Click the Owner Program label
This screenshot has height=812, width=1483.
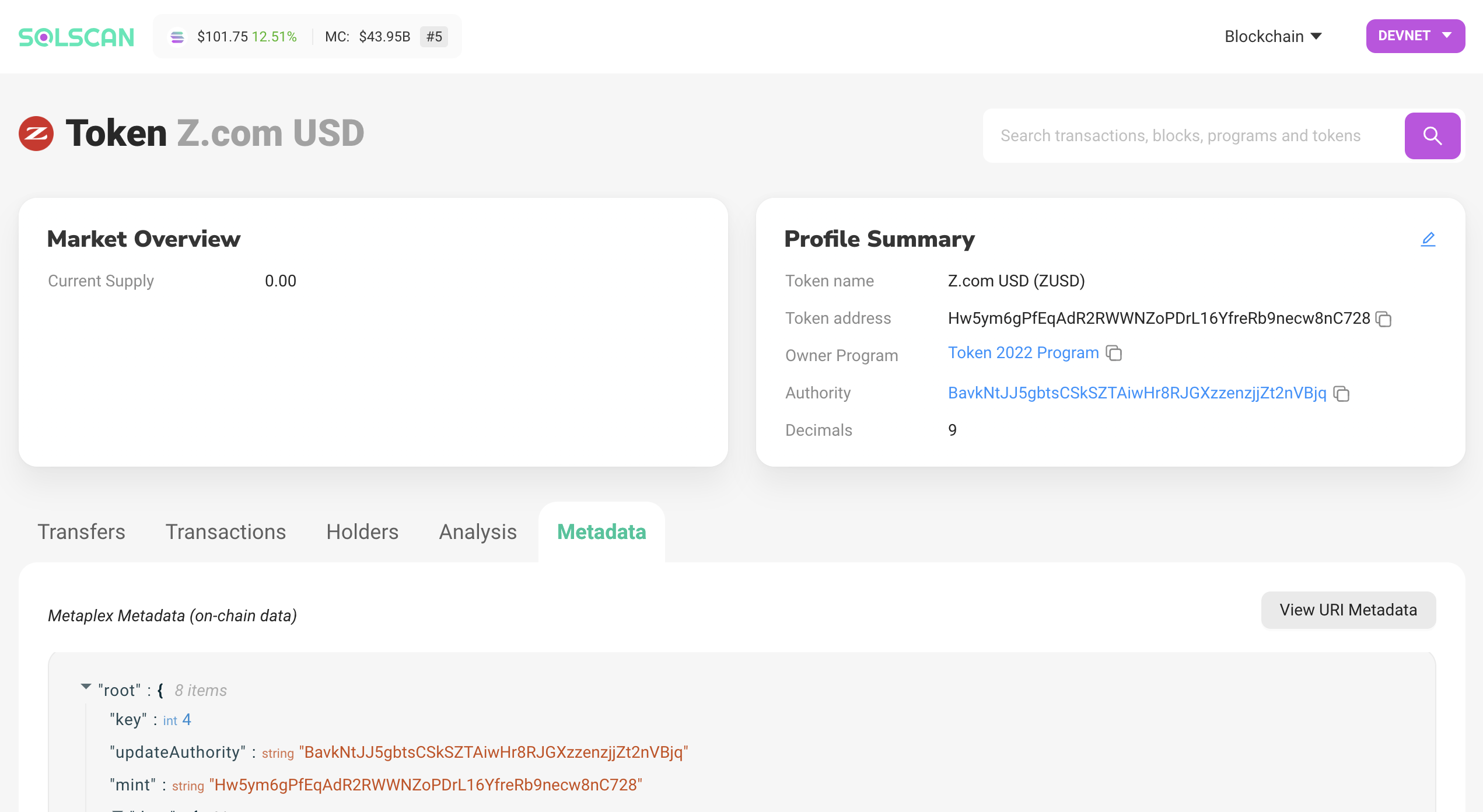tap(841, 356)
